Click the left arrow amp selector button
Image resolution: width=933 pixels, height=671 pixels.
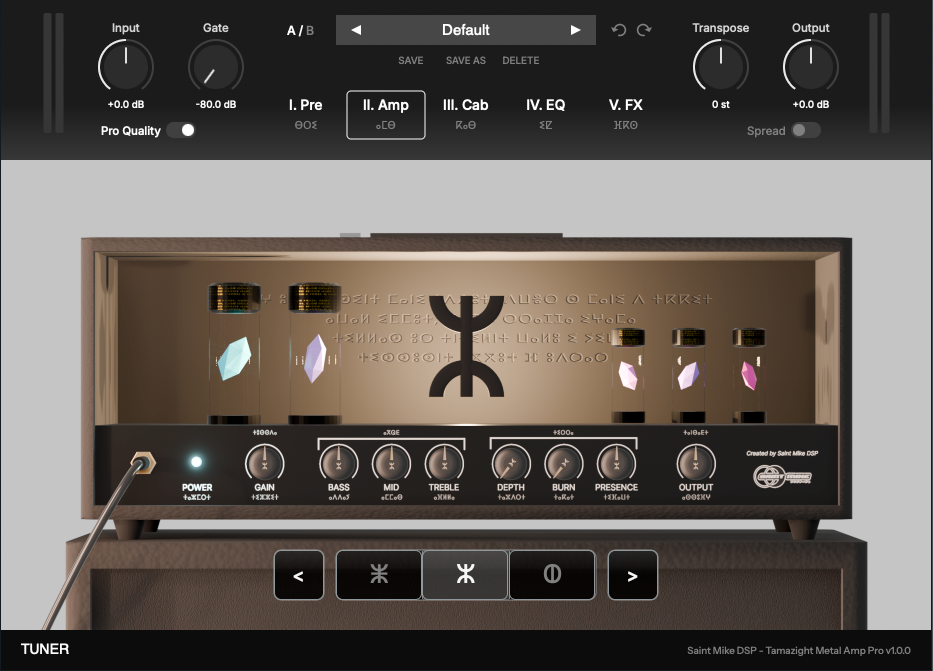299,575
